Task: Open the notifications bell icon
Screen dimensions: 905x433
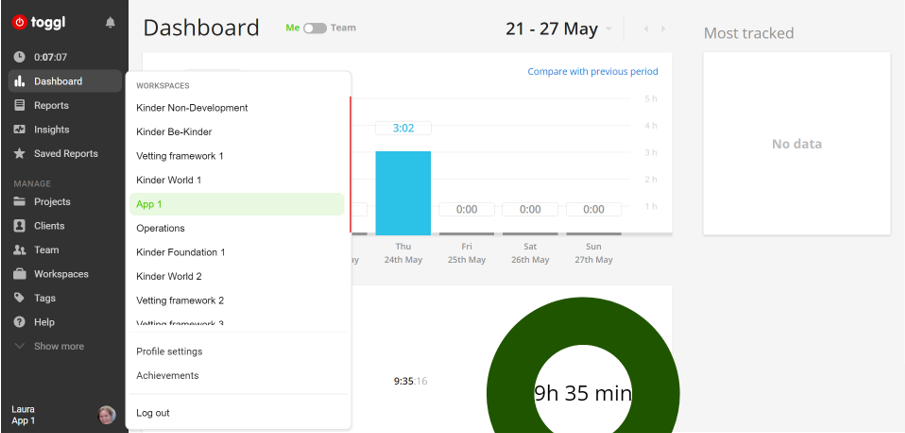Action: (x=110, y=23)
